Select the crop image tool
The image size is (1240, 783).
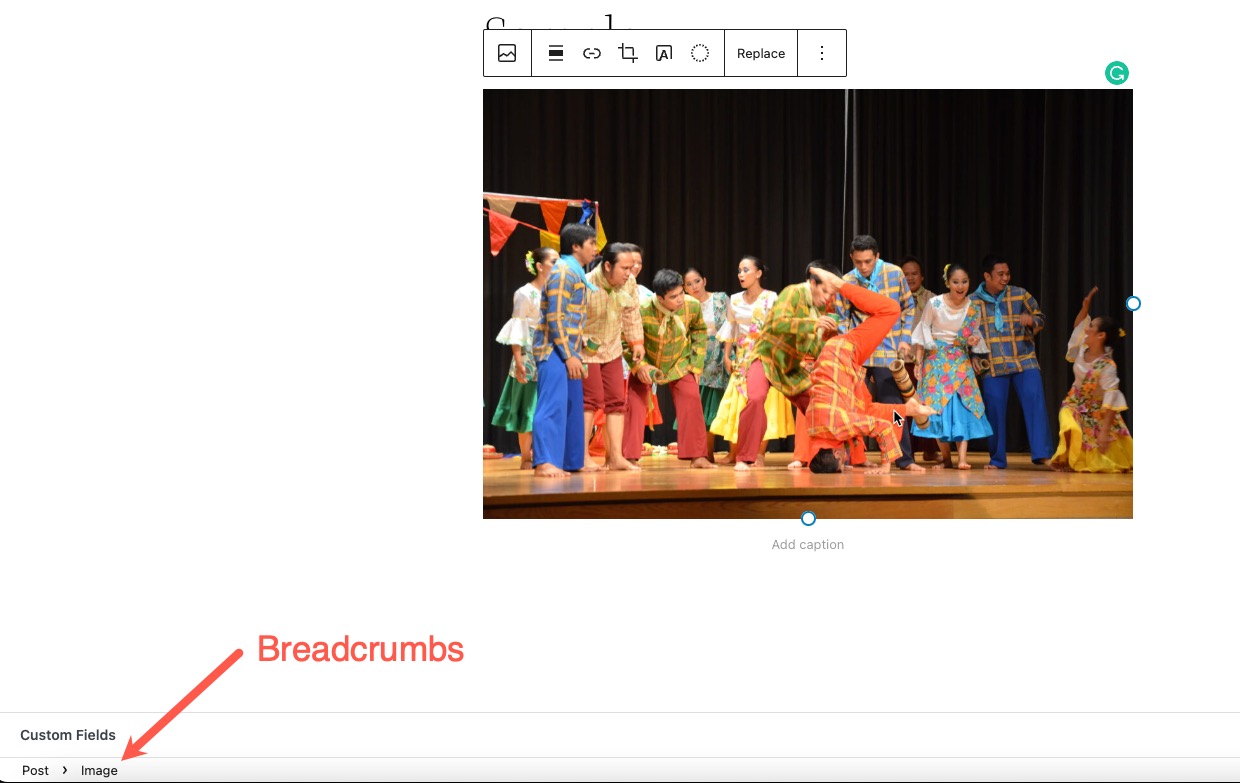628,54
